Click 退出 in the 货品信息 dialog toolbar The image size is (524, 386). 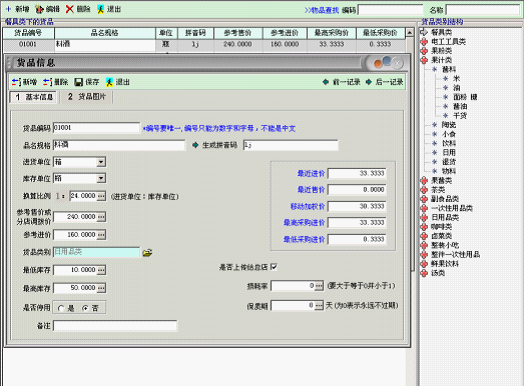(118, 82)
